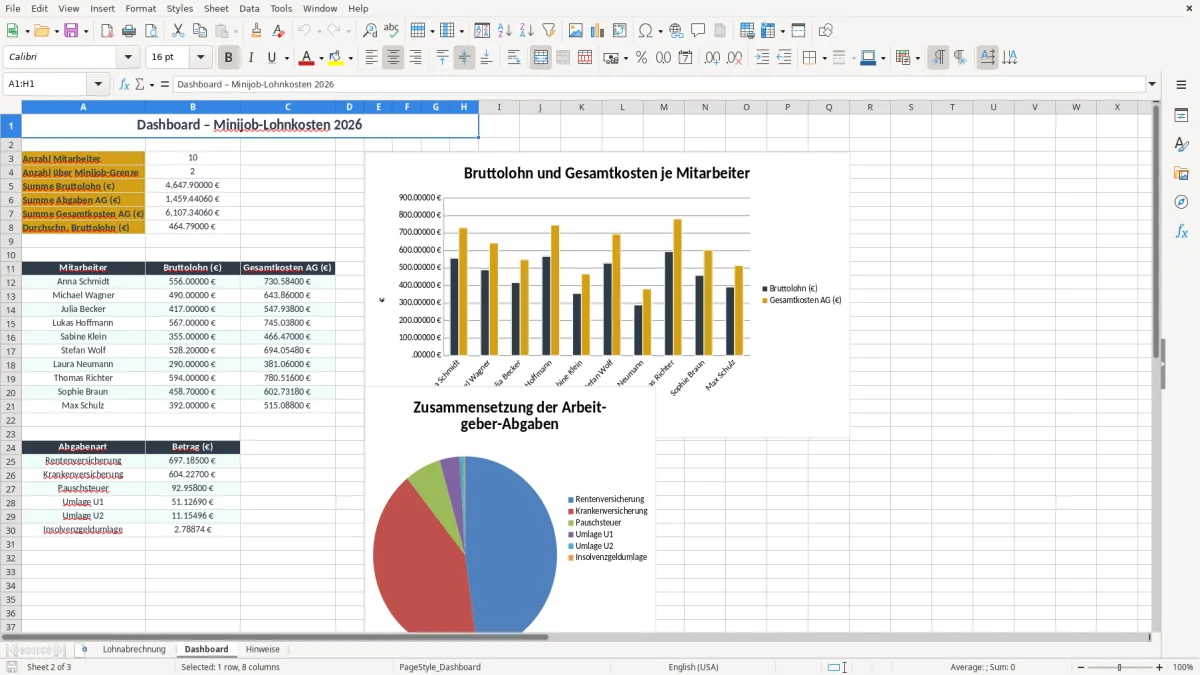Viewport: 1200px width, 675px height.
Task: Toggle Merge and Center Cells
Action: (541, 58)
